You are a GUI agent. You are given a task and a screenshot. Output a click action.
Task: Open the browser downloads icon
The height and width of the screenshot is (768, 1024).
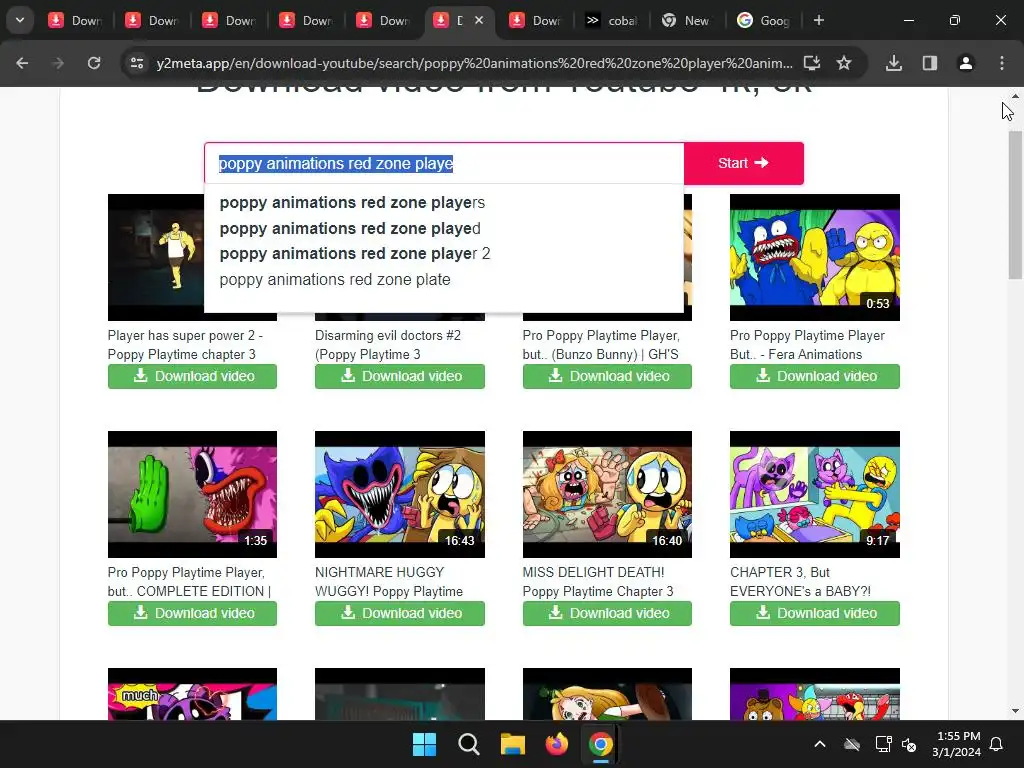(894, 63)
